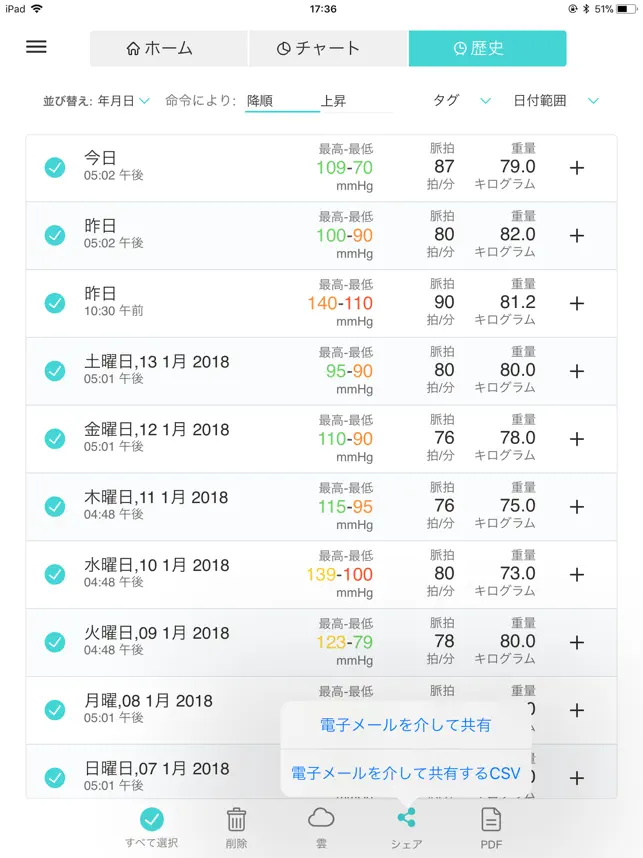This screenshot has width=643, height=858.
Task: Uncheck the 火曜日,09 1月 2018 entry
Action: tap(55, 642)
